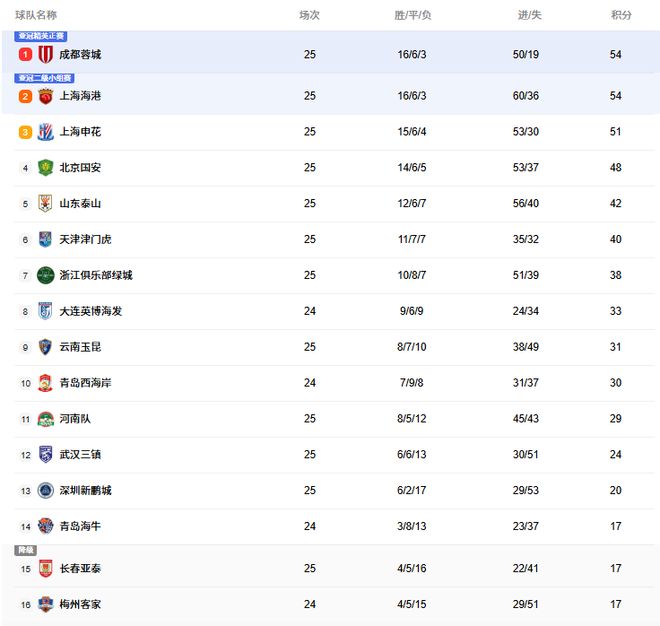Image resolution: width=660 pixels, height=626 pixels.
Task: Click the 云南玉昆 team crest
Action: point(45,347)
